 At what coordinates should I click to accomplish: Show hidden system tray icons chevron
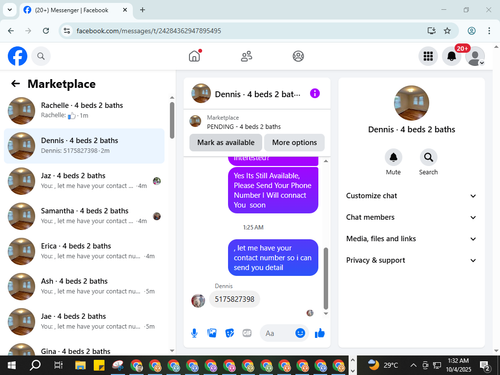(x=413, y=365)
